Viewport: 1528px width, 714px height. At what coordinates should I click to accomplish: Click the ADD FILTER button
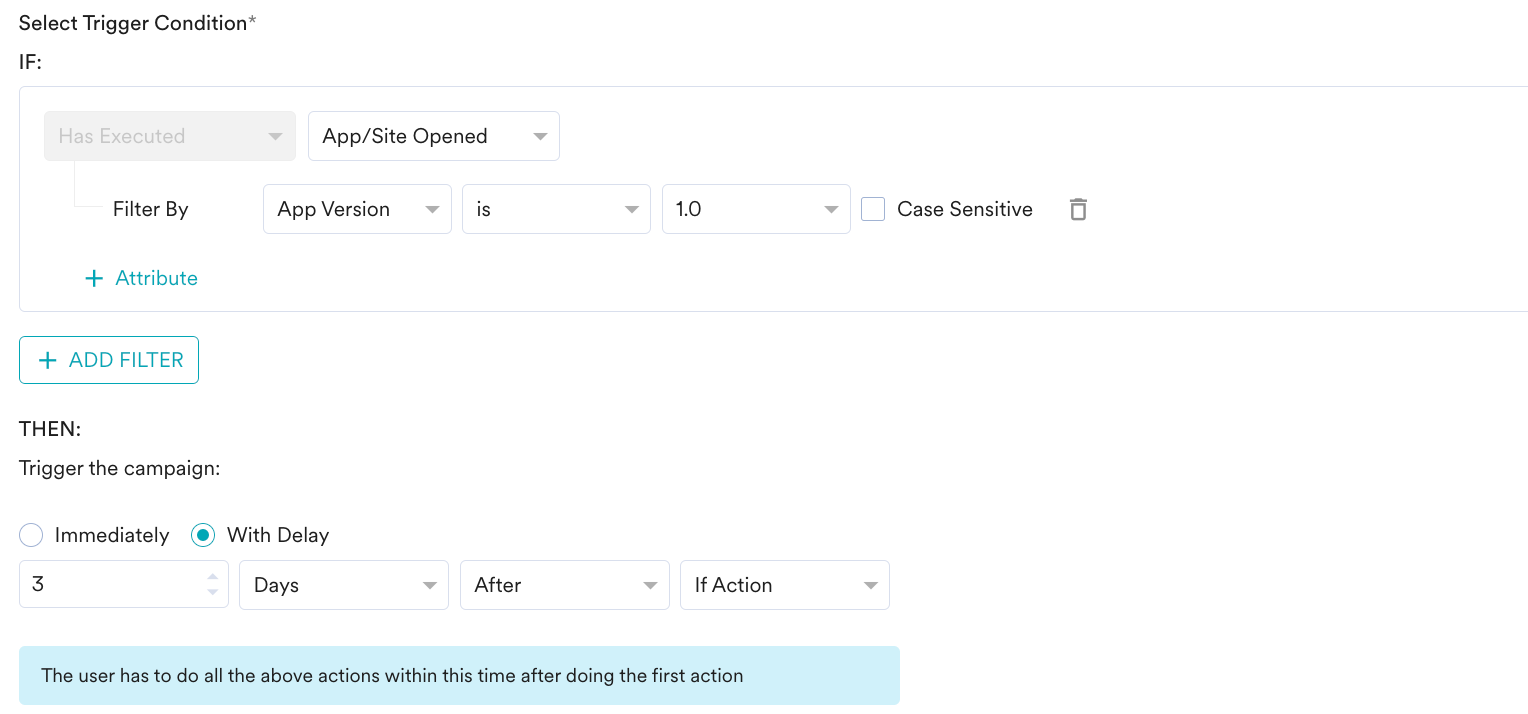108,359
